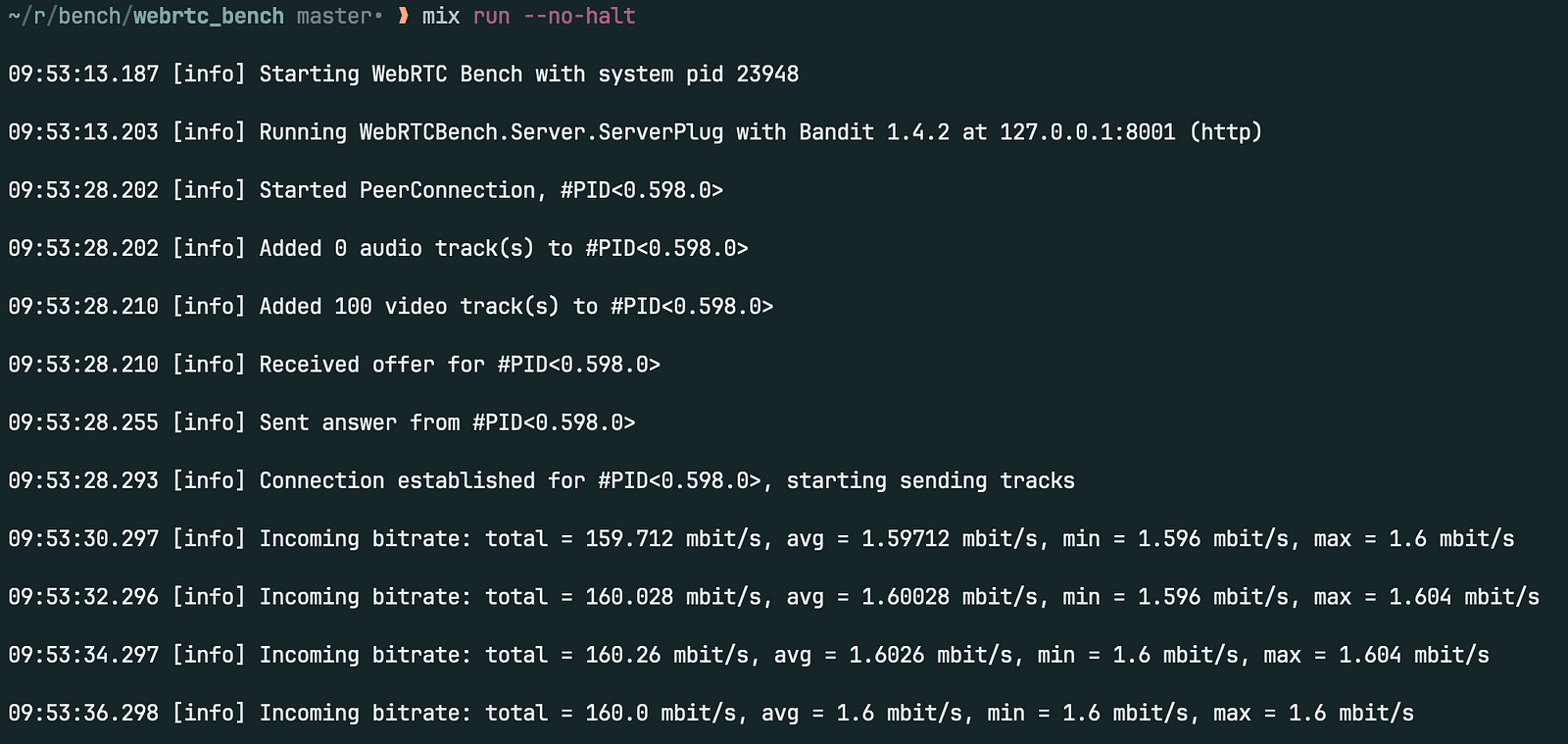
Task: Click the orange prompt arrow symbol
Action: click(403, 17)
